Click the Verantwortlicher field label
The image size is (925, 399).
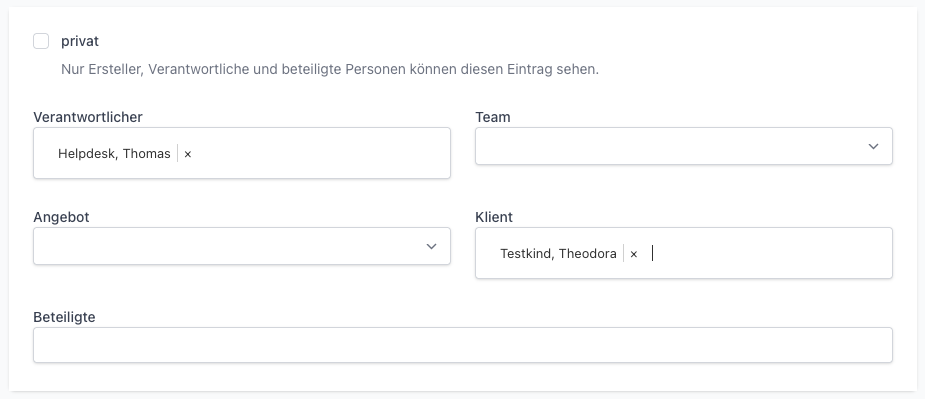coord(88,117)
